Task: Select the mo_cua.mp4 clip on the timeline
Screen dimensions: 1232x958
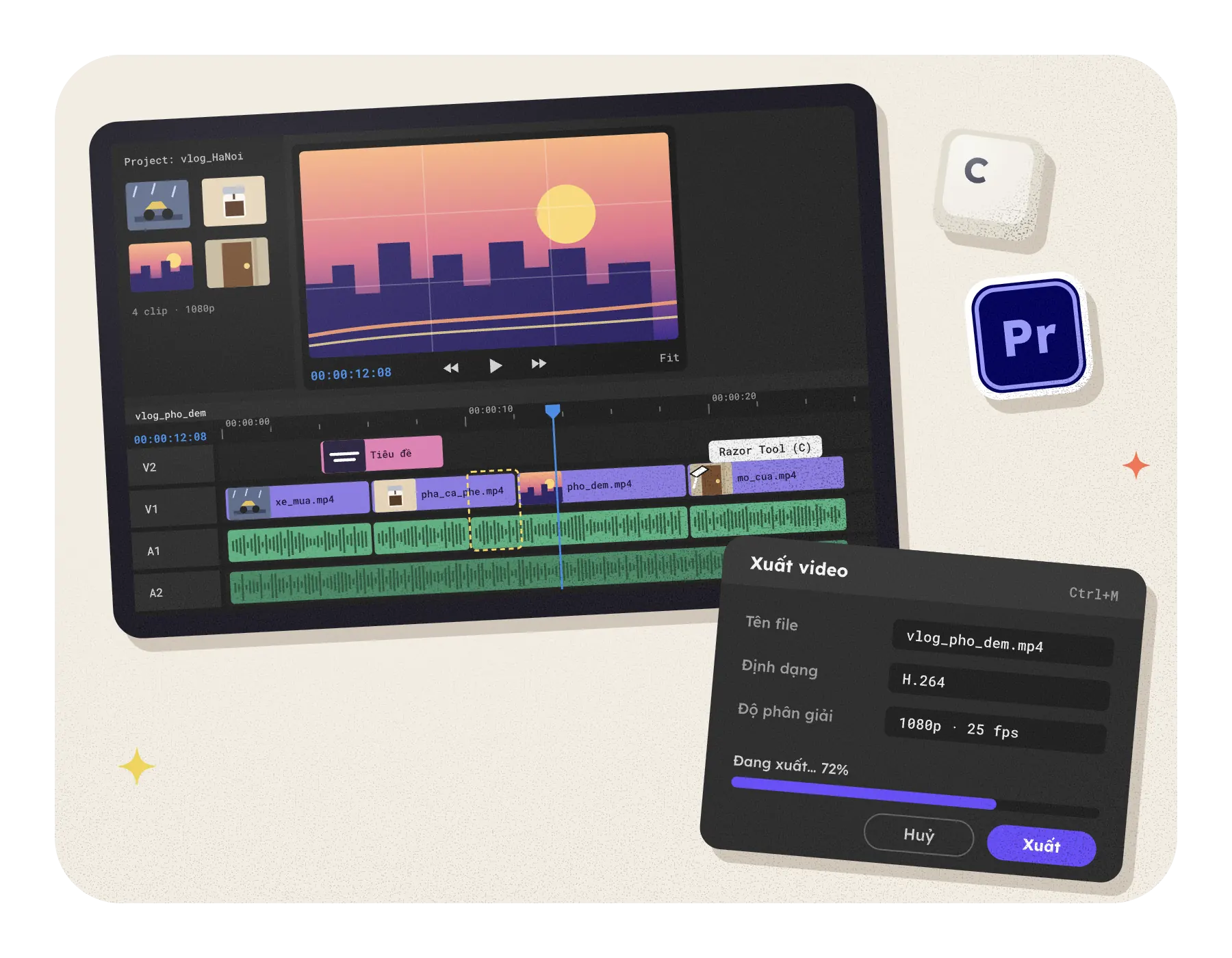Action: [x=767, y=476]
